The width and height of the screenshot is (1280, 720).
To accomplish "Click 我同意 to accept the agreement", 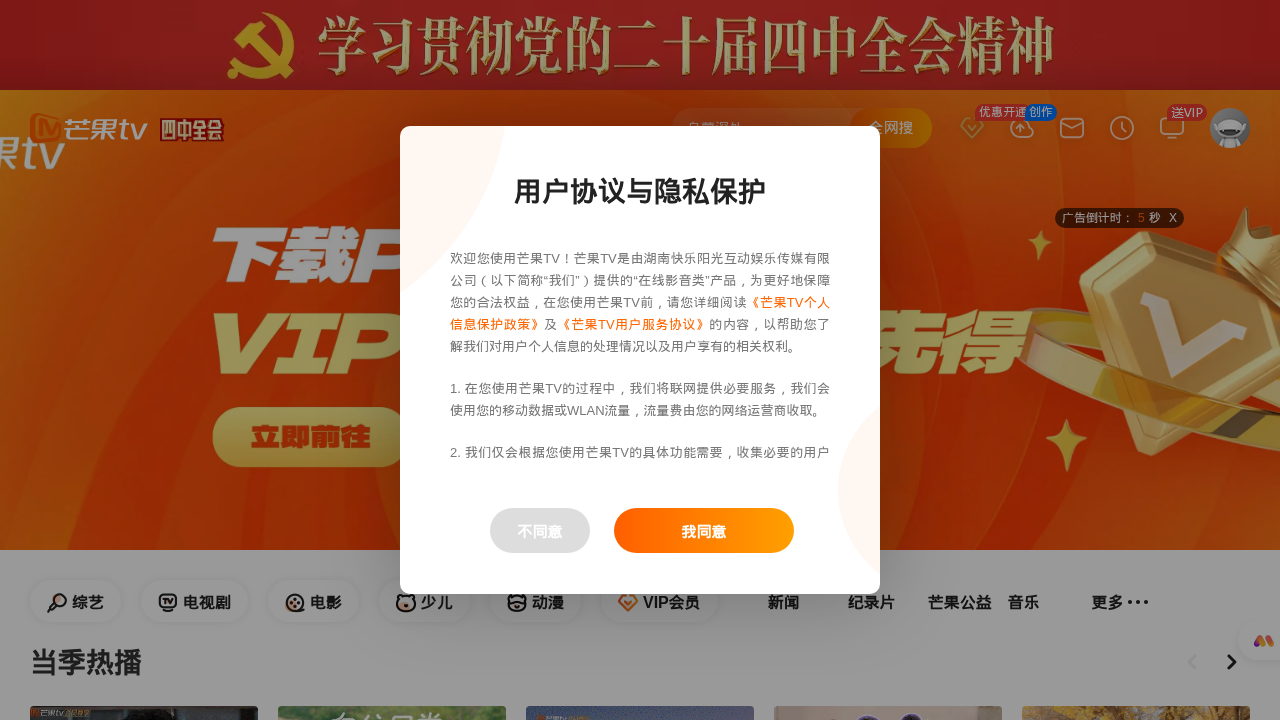I will click(704, 531).
